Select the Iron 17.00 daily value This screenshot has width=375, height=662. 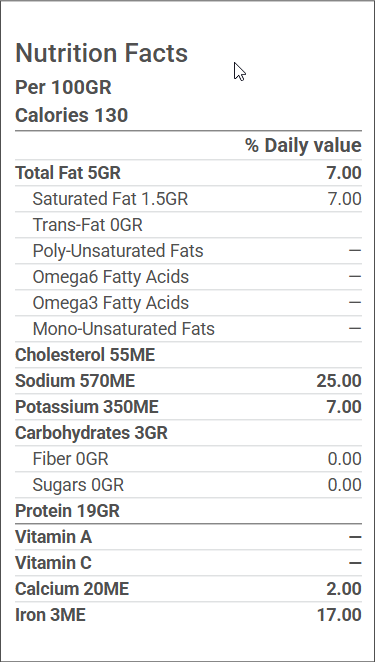tap(339, 615)
